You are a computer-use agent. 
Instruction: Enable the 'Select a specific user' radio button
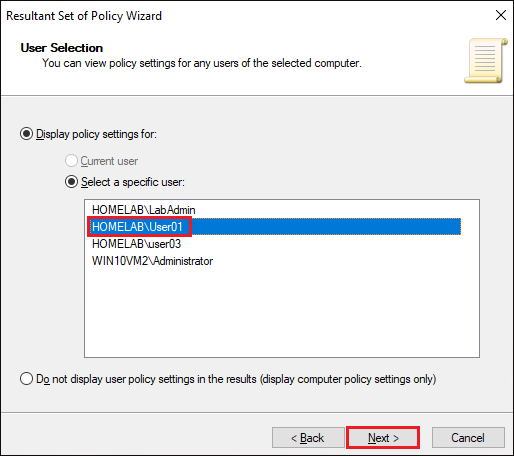click(71, 182)
